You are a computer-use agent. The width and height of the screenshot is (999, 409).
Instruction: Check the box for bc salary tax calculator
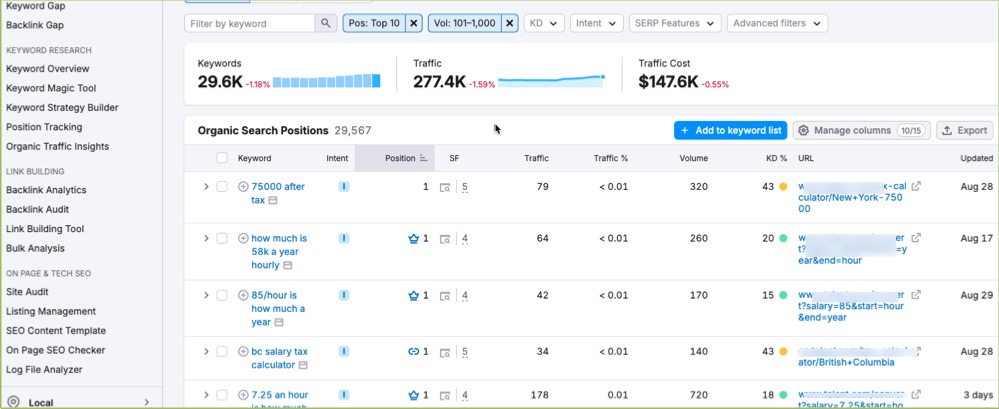(x=222, y=352)
